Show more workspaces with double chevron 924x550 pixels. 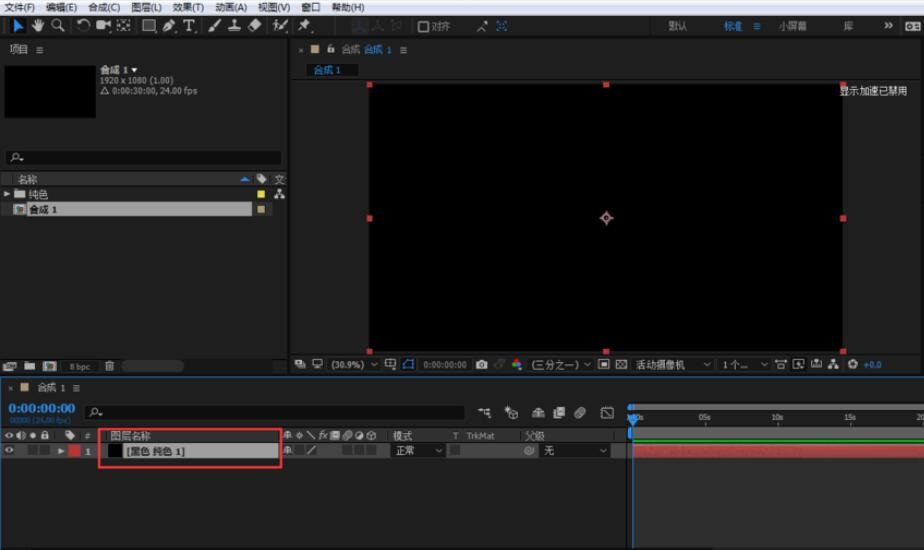tap(887, 25)
